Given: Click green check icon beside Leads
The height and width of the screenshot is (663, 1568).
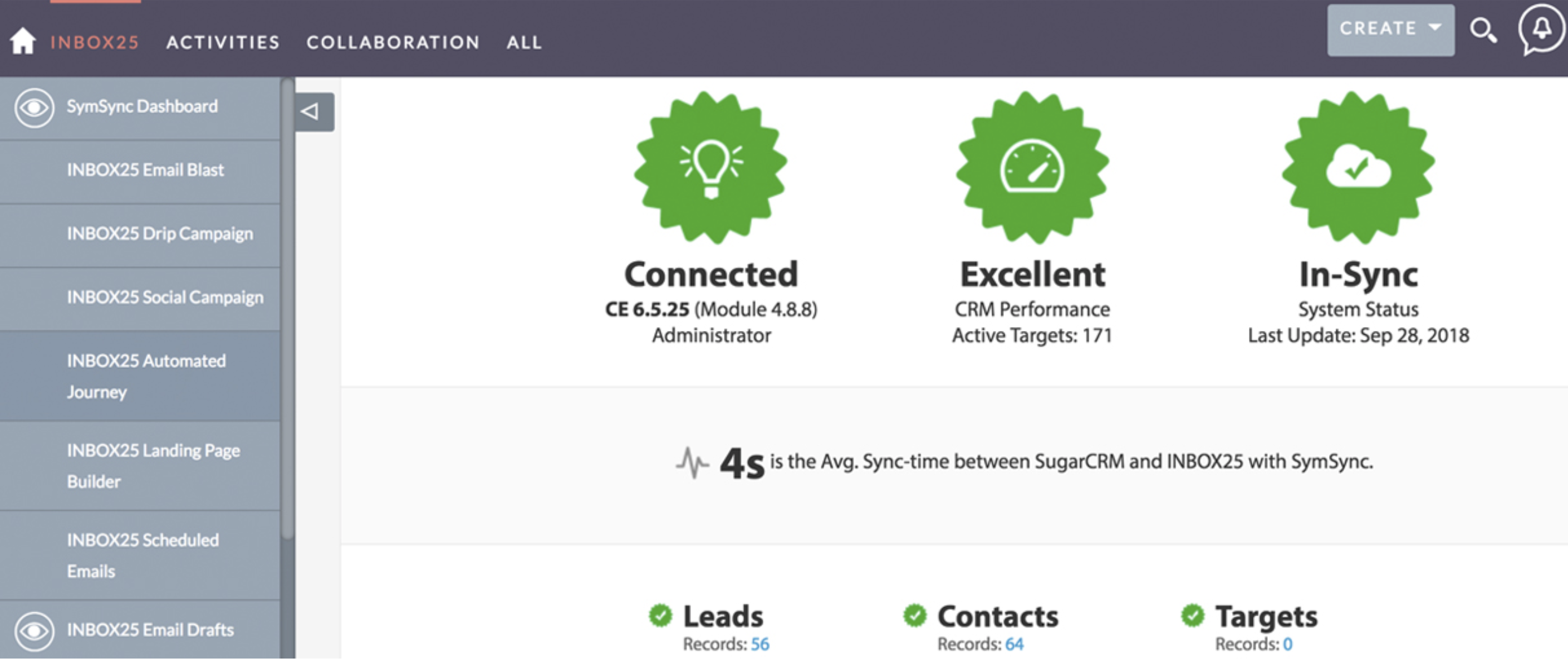Looking at the screenshot, I should pos(660,616).
